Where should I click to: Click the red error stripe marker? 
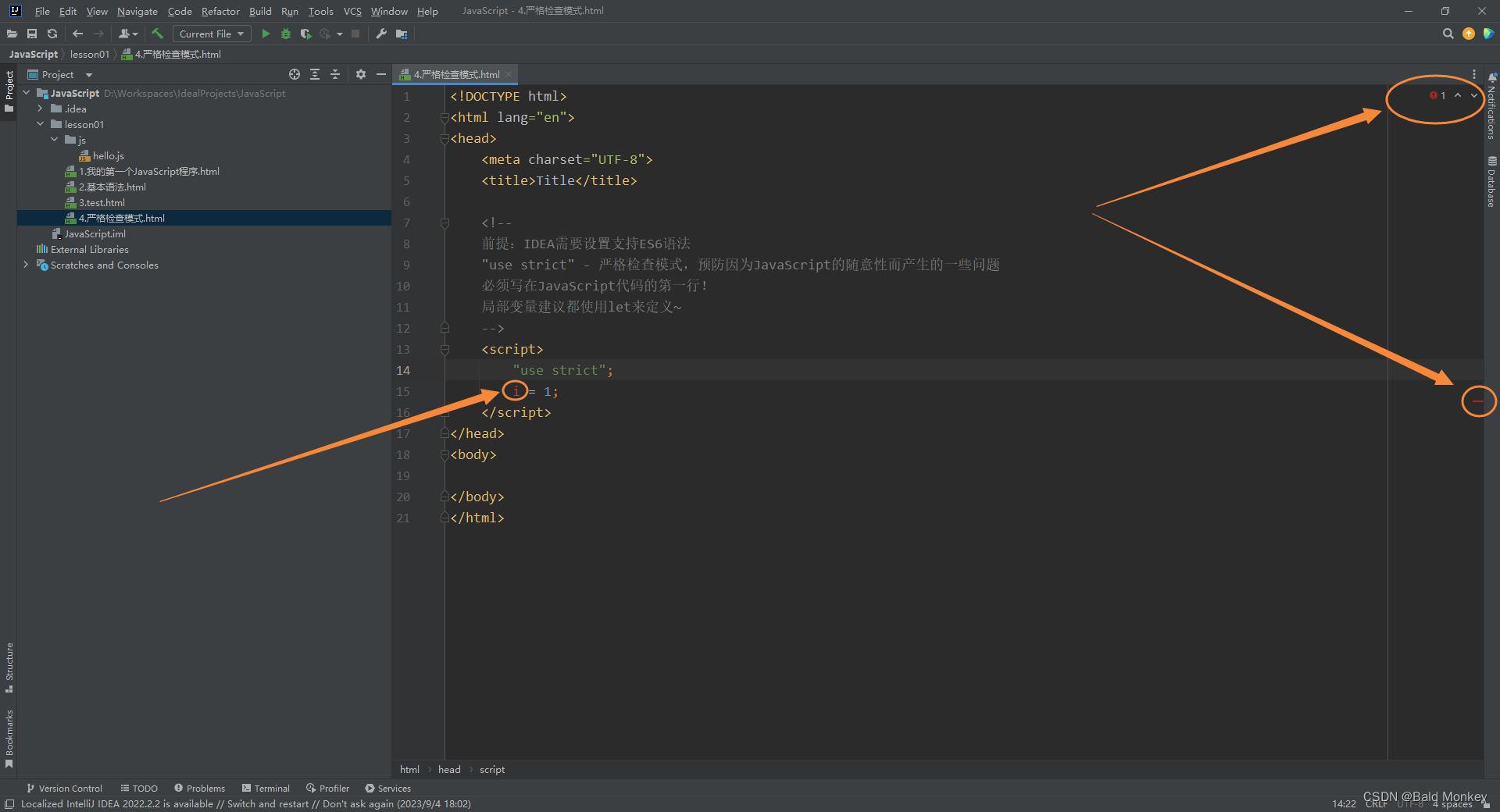[x=1478, y=401]
